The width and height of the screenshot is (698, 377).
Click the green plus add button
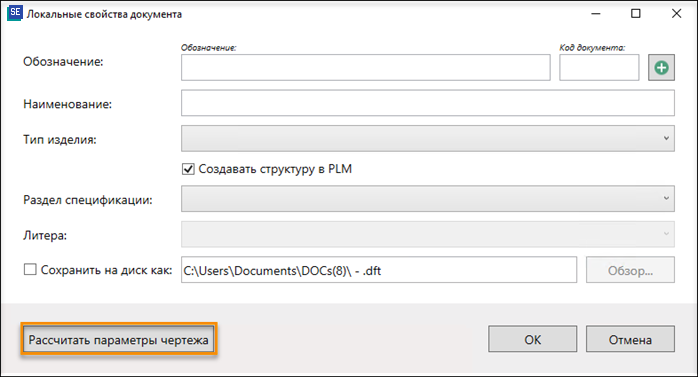pos(661,68)
